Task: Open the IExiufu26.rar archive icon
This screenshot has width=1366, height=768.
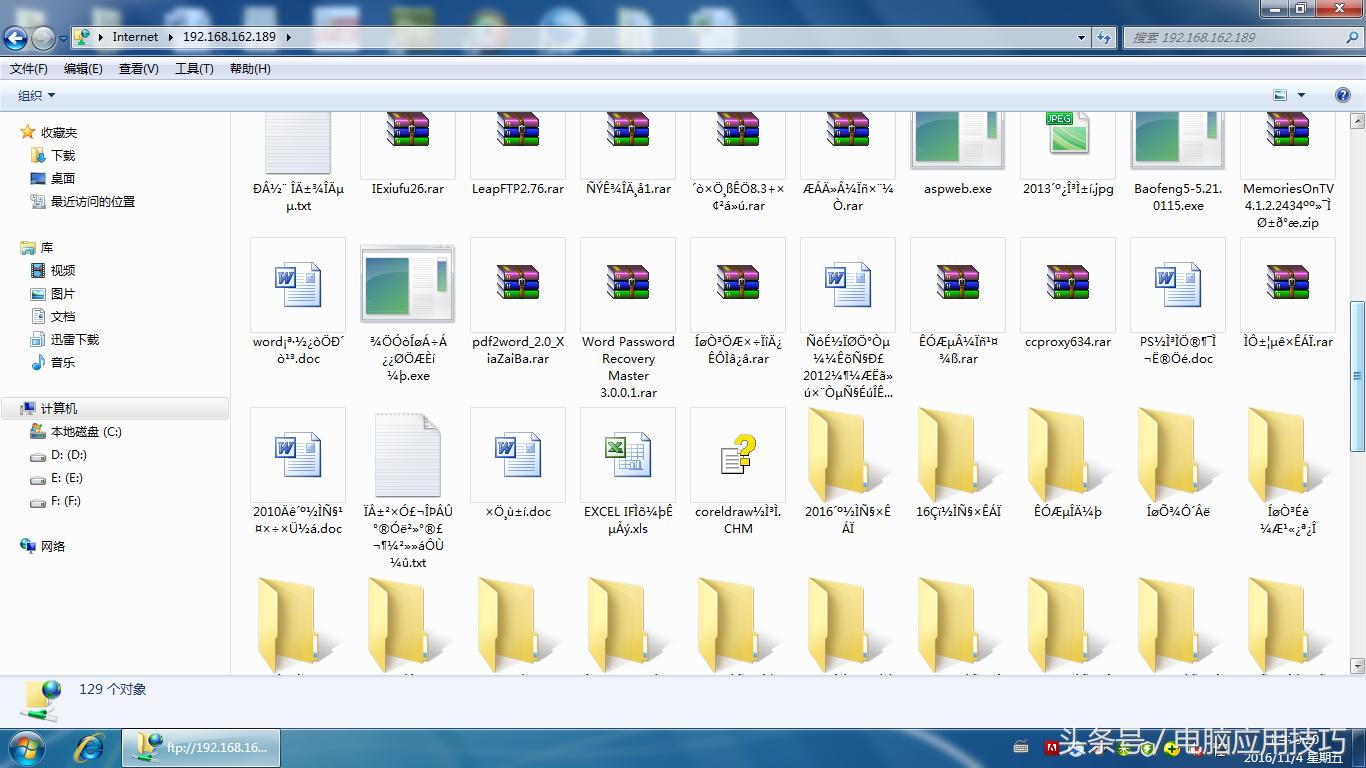Action: (x=407, y=140)
